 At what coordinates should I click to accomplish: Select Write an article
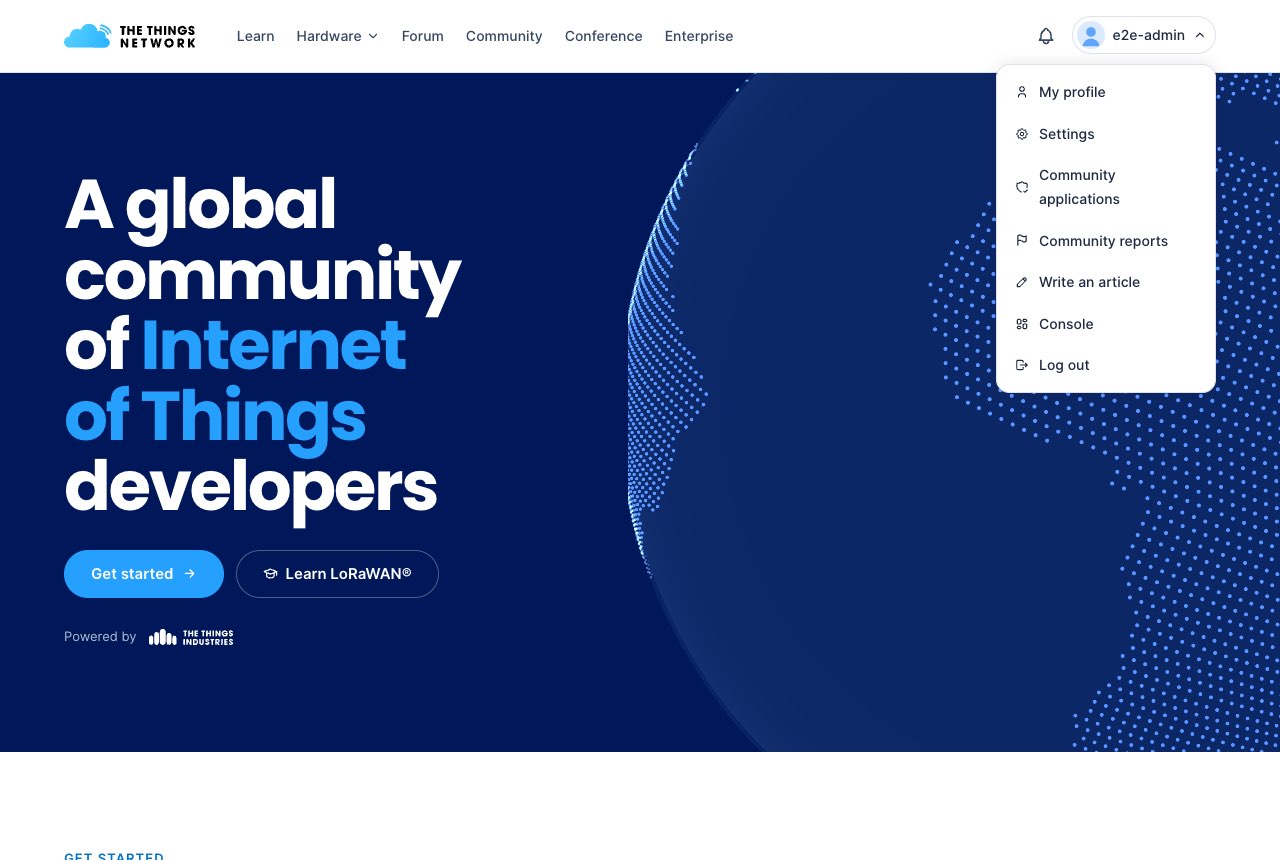(x=1106, y=282)
